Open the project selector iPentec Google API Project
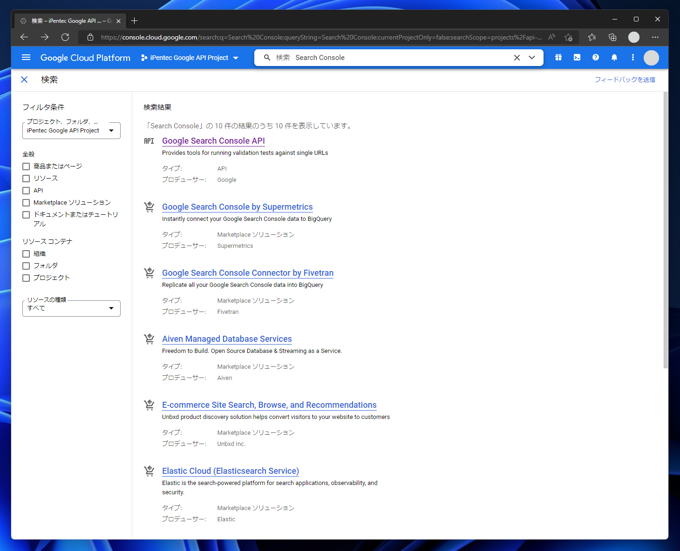Viewport: 680px width, 551px height. pyautogui.click(x=190, y=58)
